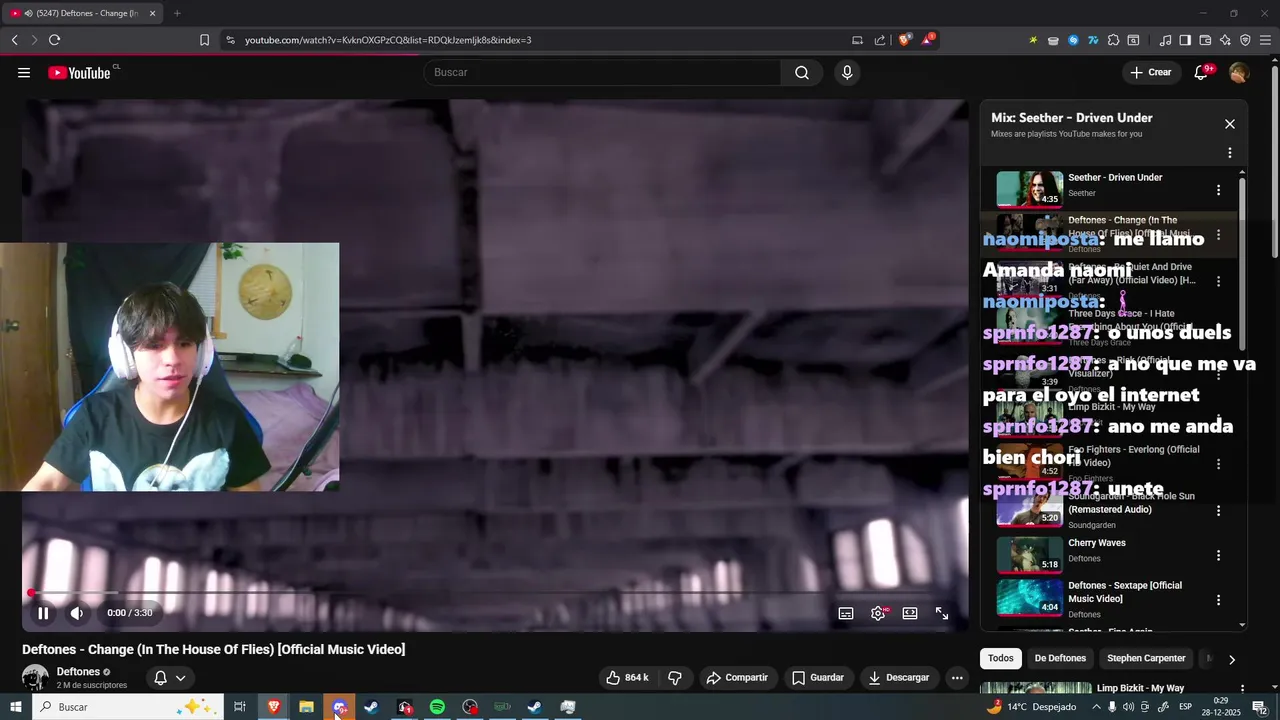
Task: Click the magnifier search button
Action: coord(802,72)
